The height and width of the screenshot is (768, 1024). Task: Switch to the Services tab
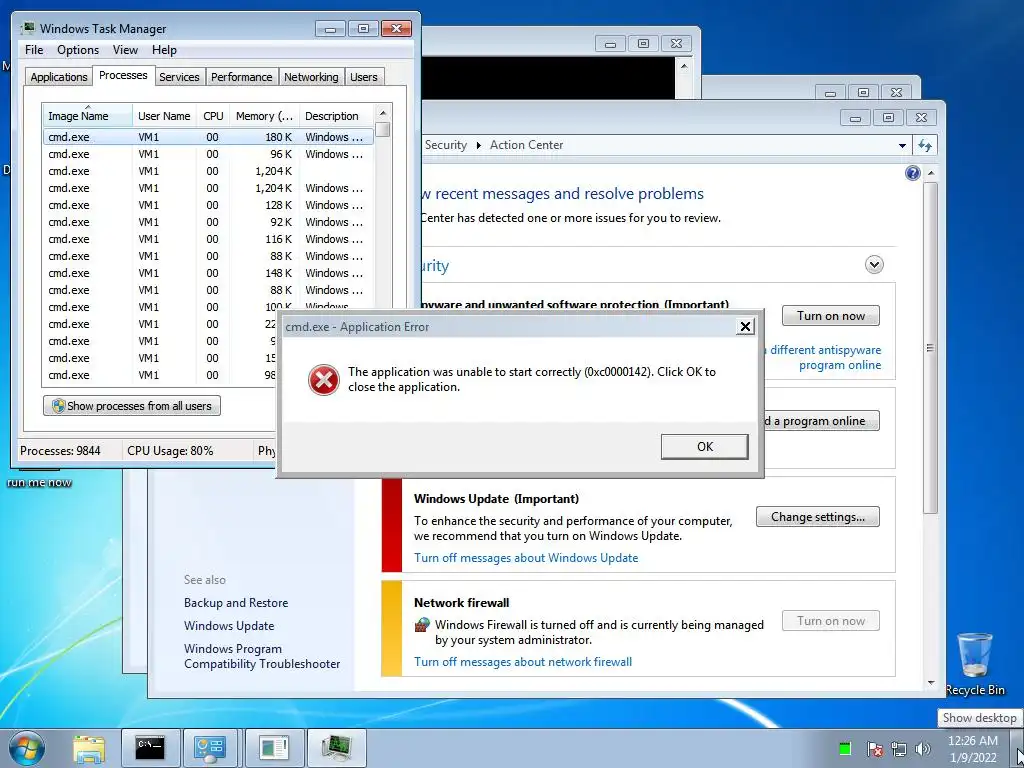(x=179, y=77)
